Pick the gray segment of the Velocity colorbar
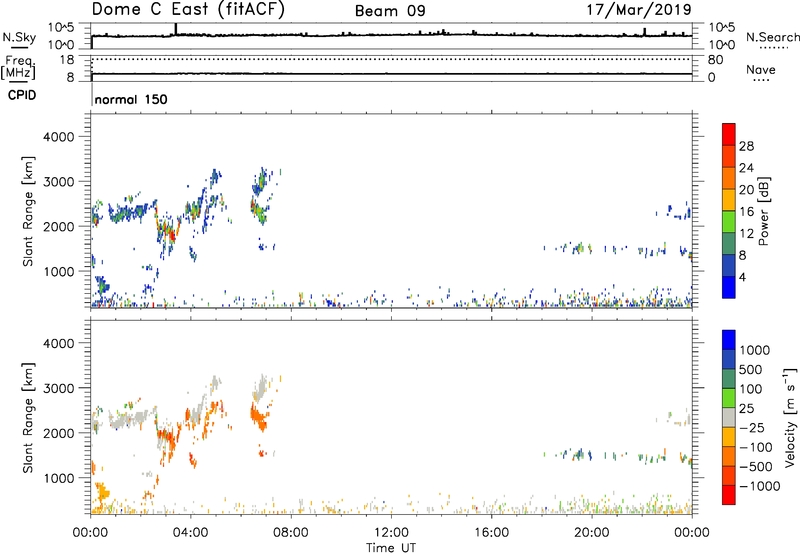 [729, 417]
